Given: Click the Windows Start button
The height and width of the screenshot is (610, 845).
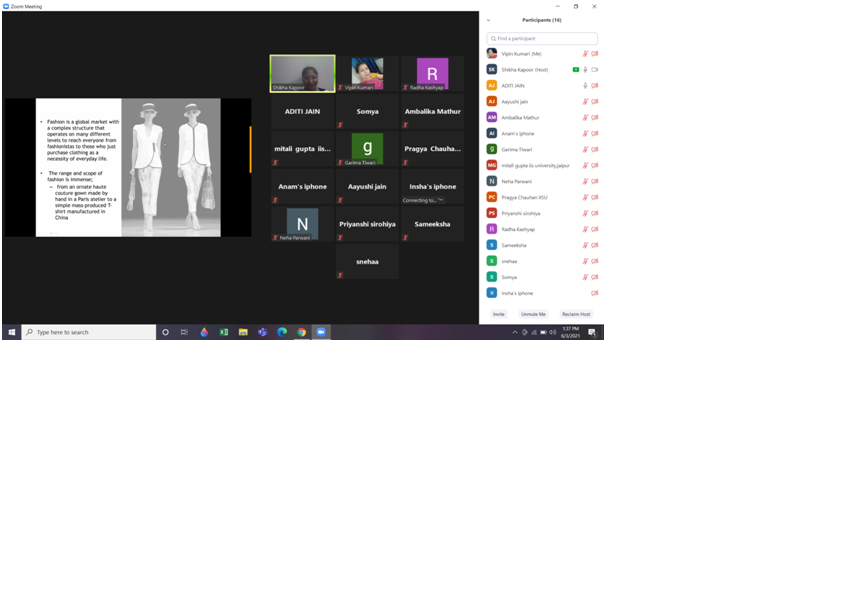Looking at the screenshot, I should [x=10, y=332].
